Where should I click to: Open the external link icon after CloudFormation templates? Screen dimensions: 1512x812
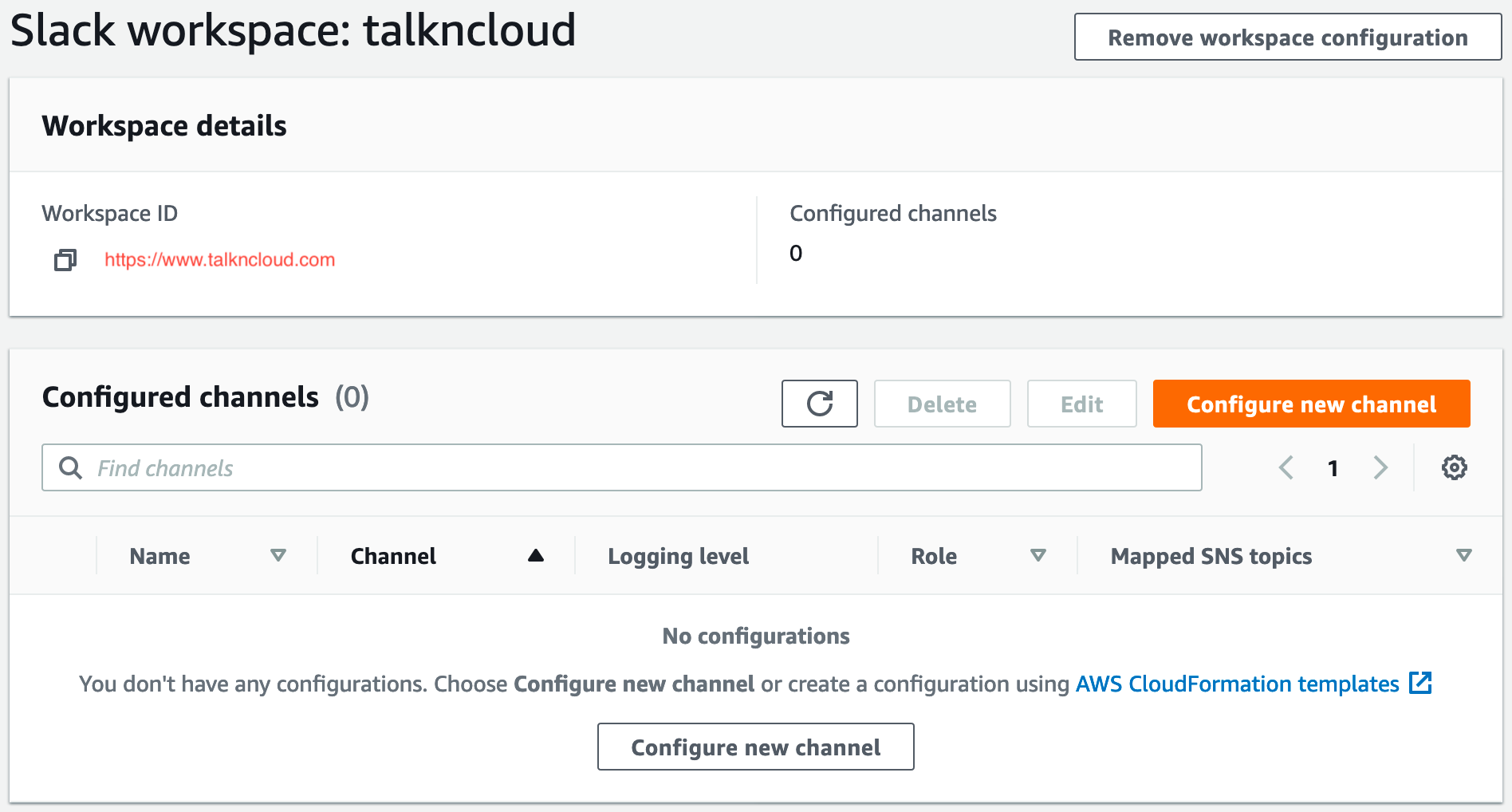point(1420,683)
